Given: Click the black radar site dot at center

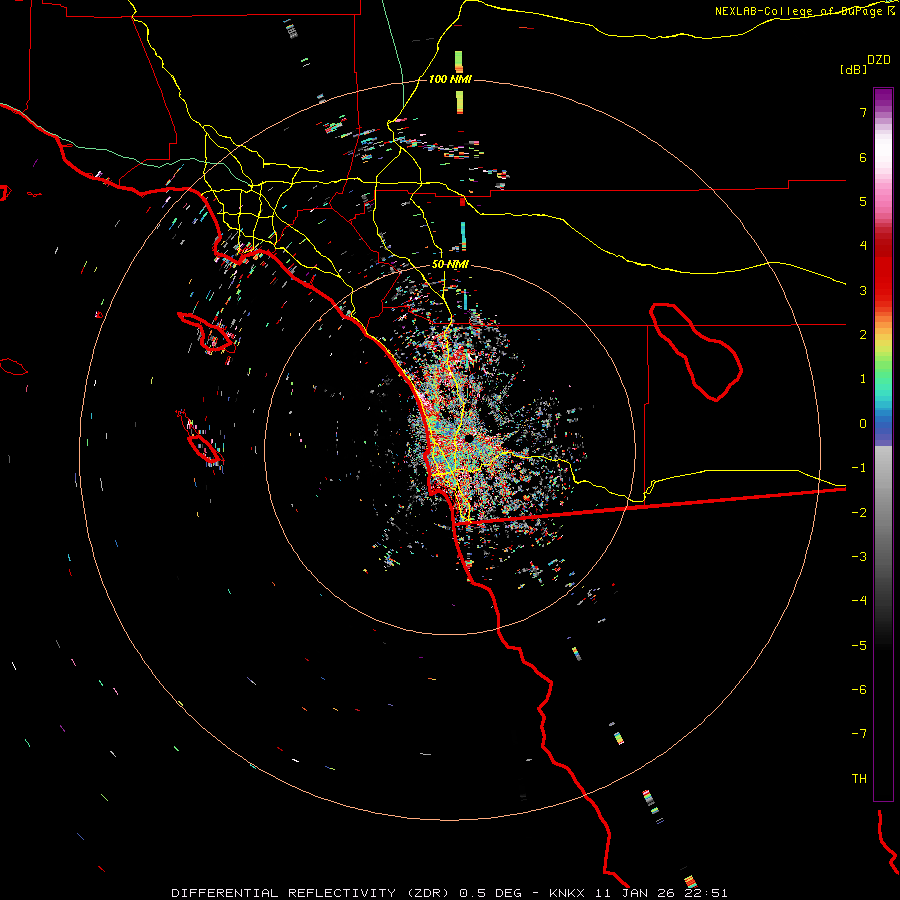Looking at the screenshot, I should (x=468, y=438).
